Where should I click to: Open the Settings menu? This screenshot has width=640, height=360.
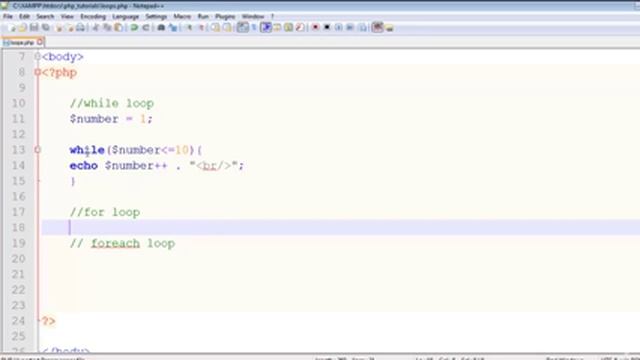(156, 17)
